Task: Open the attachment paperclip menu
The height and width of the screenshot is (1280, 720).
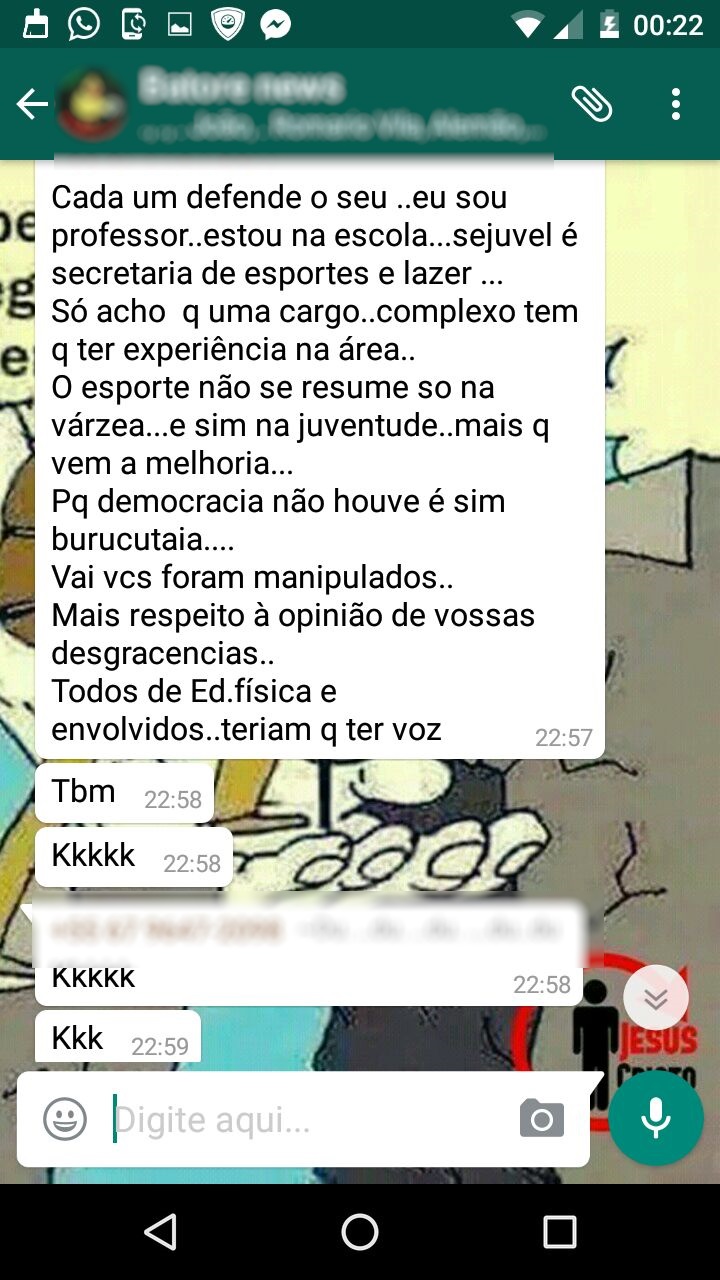Action: pyautogui.click(x=592, y=103)
